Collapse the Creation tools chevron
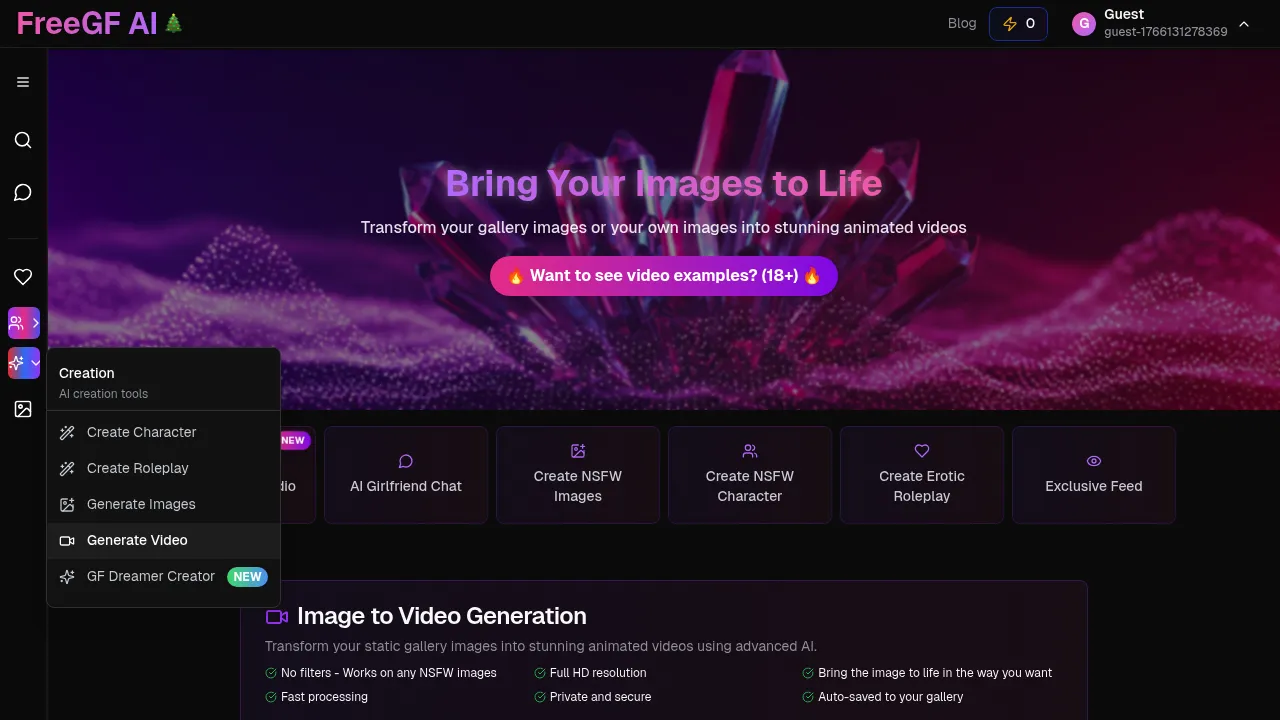 36,363
